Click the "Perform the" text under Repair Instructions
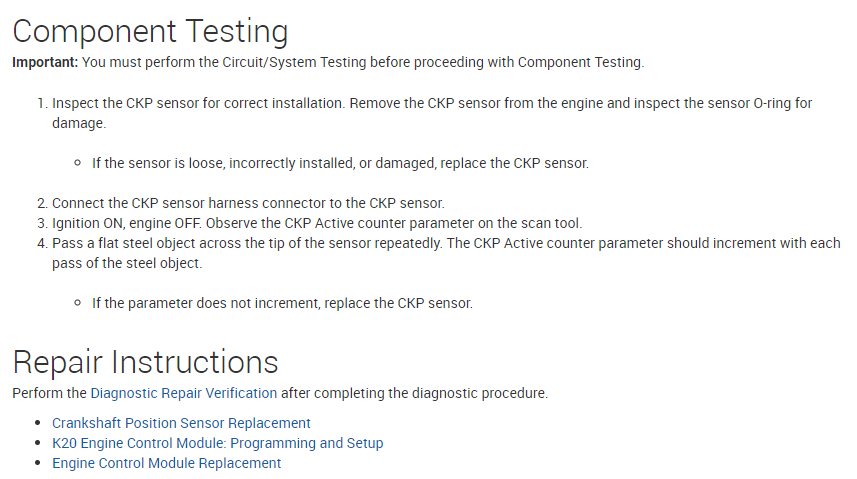Viewport: 857px width, 479px height. (x=49, y=393)
